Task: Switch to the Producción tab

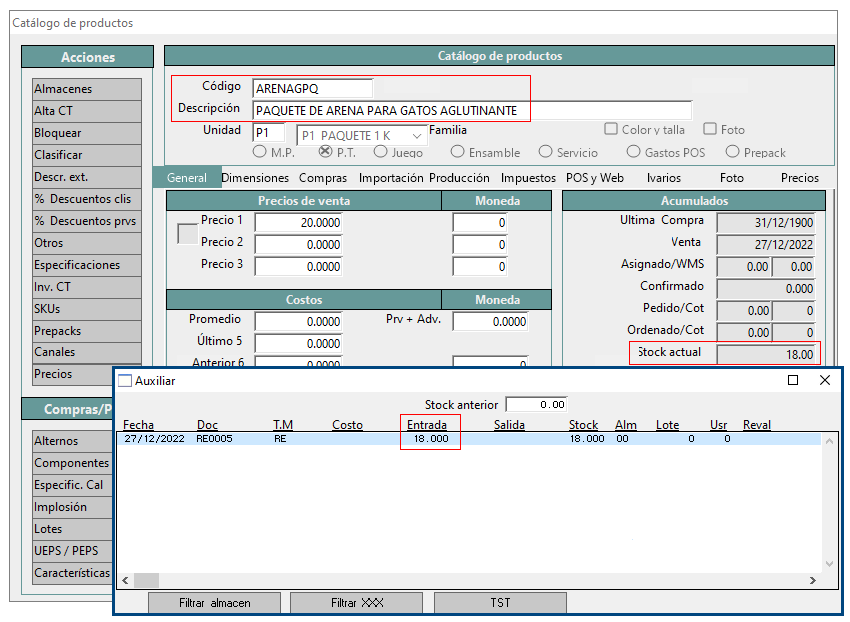Action: point(459,178)
